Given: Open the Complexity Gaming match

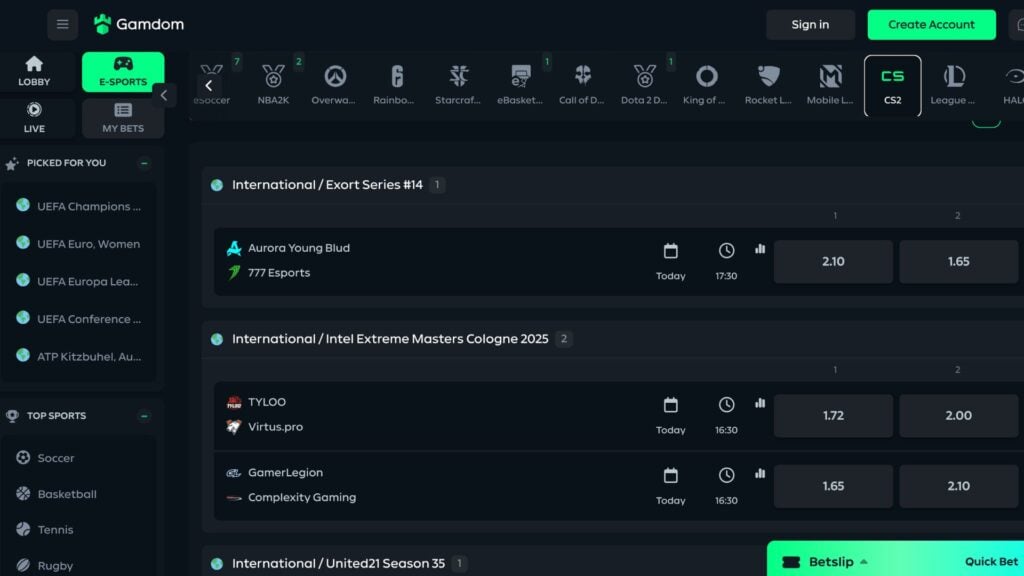Looking at the screenshot, I should point(302,497).
